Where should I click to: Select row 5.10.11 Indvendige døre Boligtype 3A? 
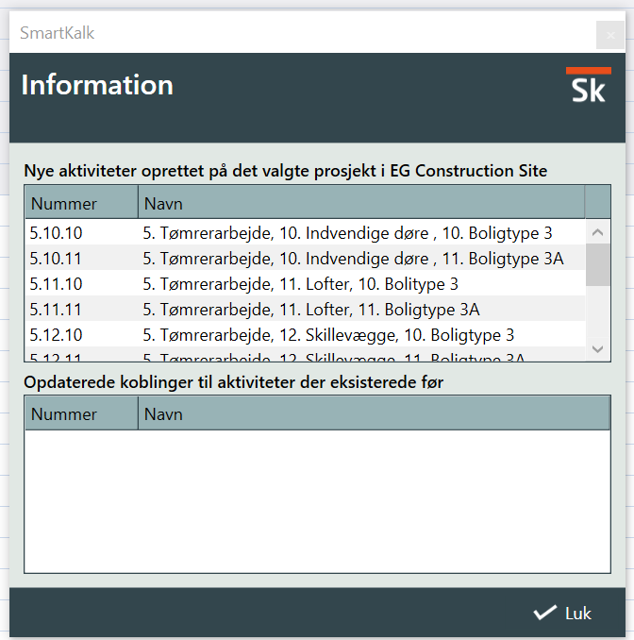pos(300,259)
